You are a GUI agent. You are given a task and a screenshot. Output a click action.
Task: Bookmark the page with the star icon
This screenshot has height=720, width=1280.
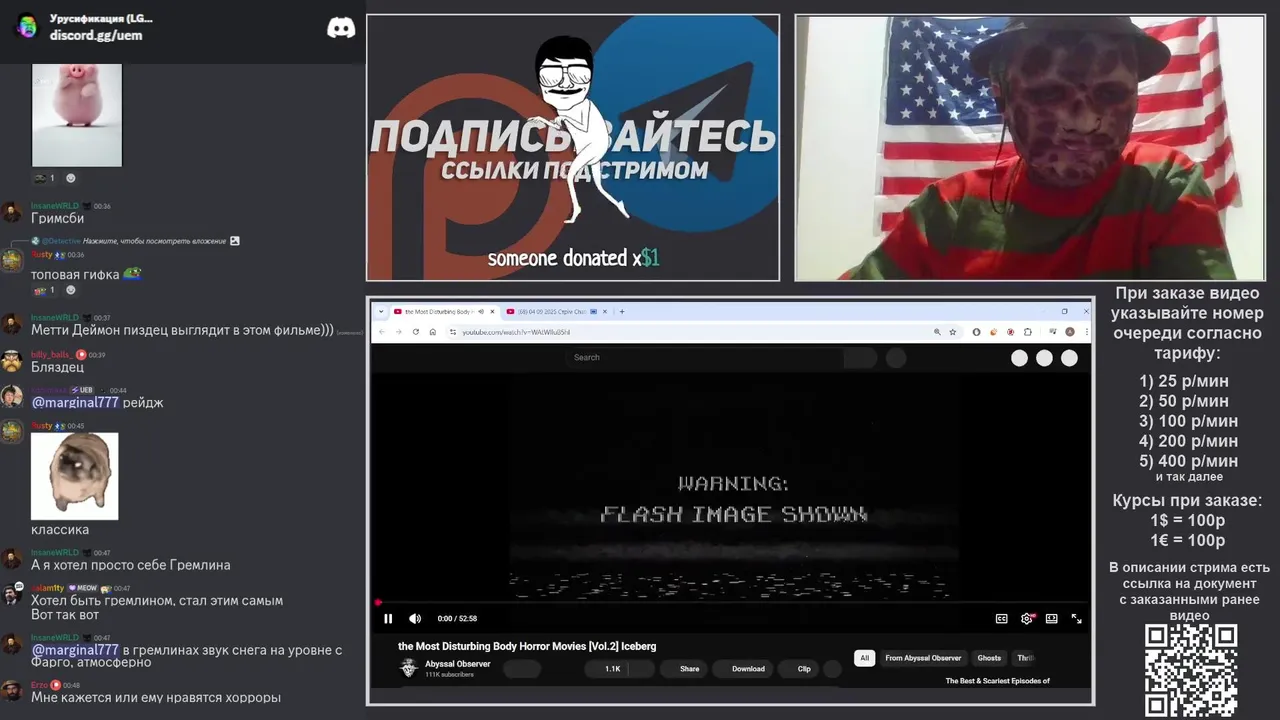point(953,332)
